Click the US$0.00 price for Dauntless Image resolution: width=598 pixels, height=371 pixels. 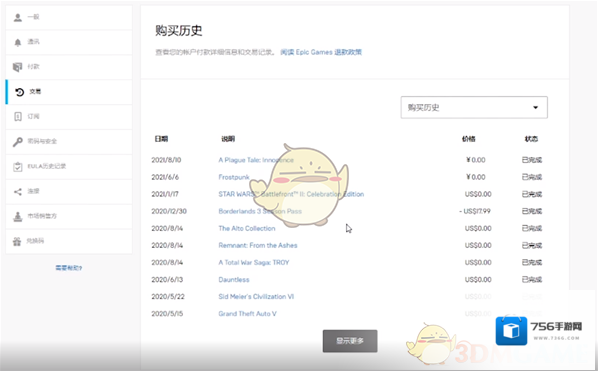pos(478,279)
